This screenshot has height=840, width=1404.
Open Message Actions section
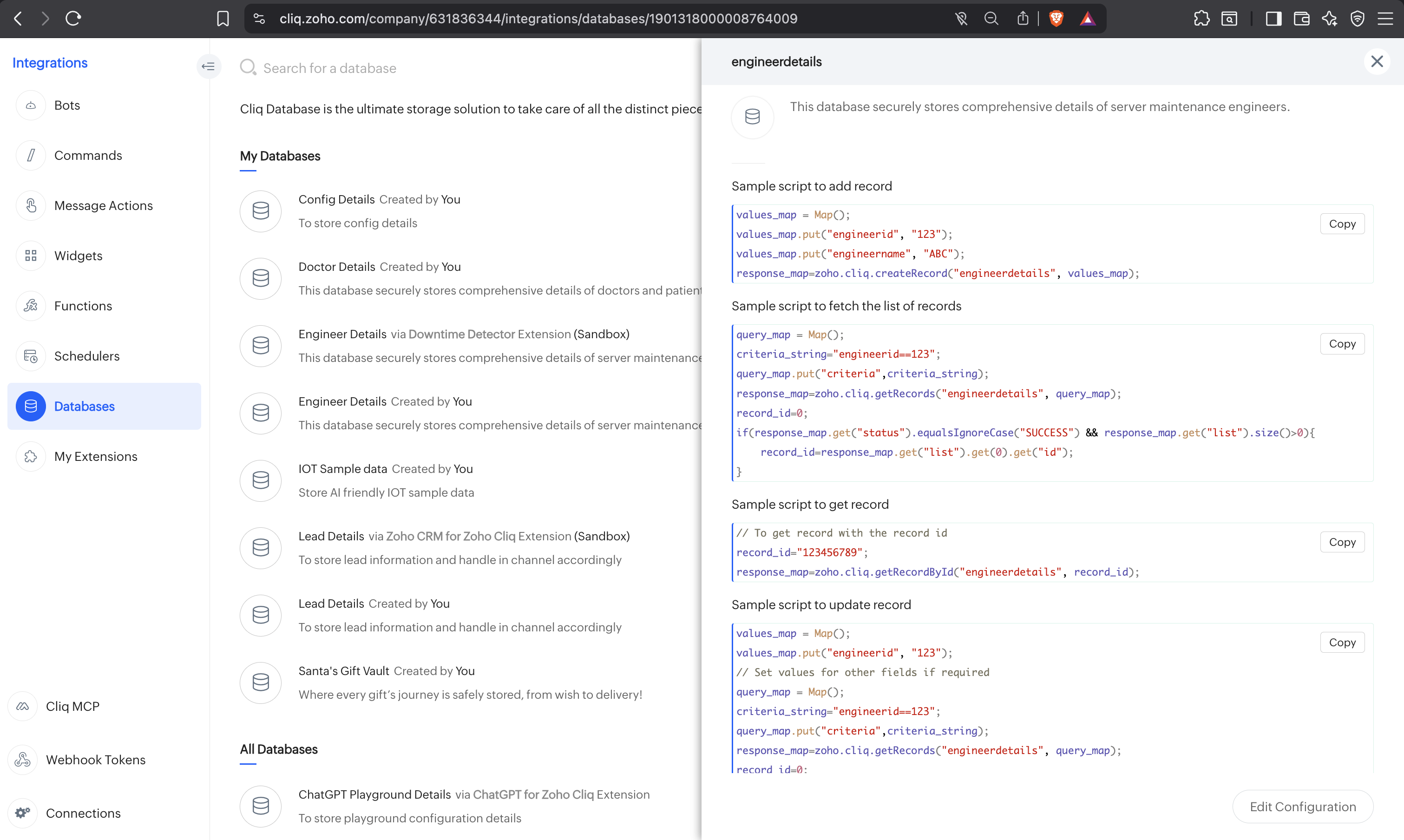coord(104,205)
